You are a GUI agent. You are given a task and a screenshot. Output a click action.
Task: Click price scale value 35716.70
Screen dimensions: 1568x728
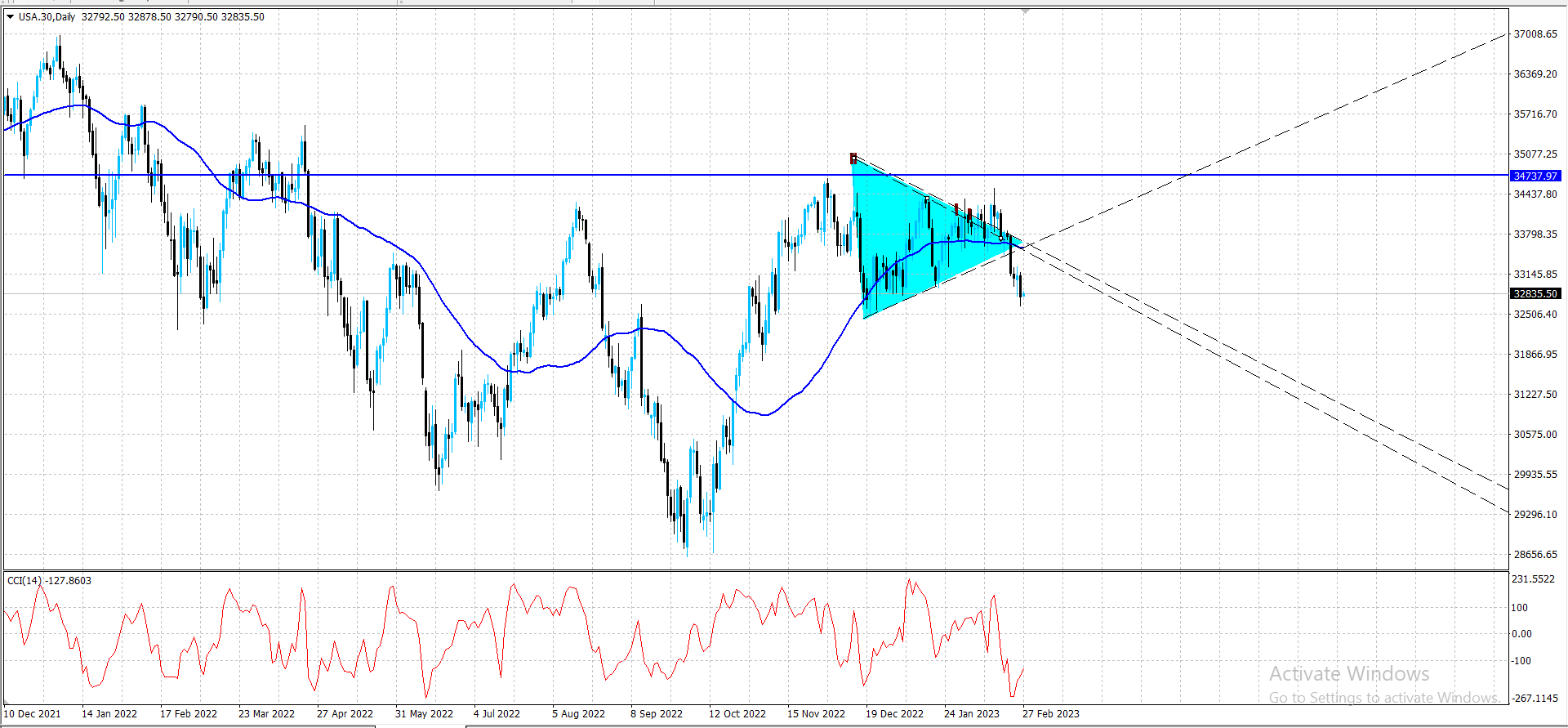1535,114
